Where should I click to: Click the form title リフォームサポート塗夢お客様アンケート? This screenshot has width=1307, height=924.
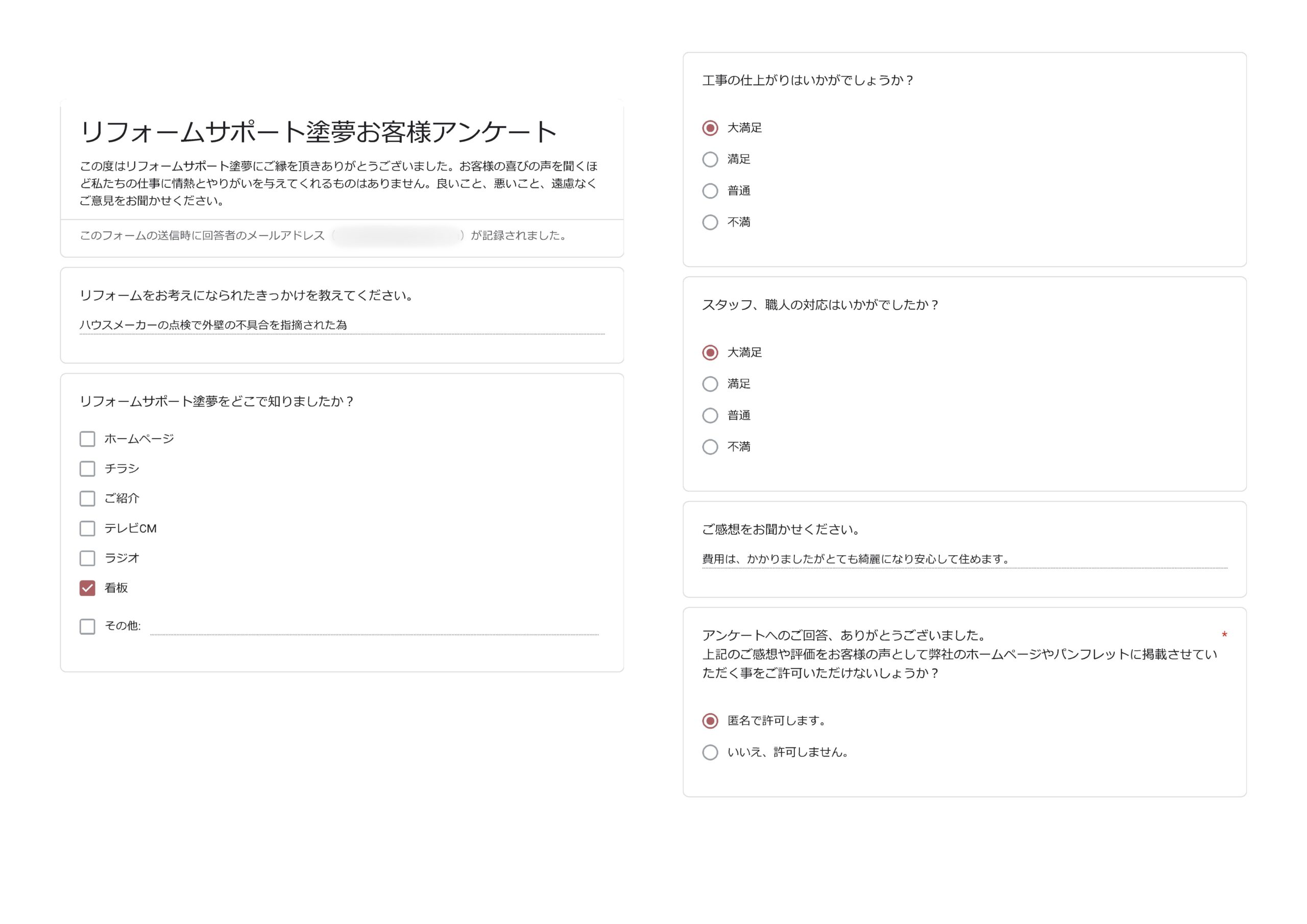[319, 132]
